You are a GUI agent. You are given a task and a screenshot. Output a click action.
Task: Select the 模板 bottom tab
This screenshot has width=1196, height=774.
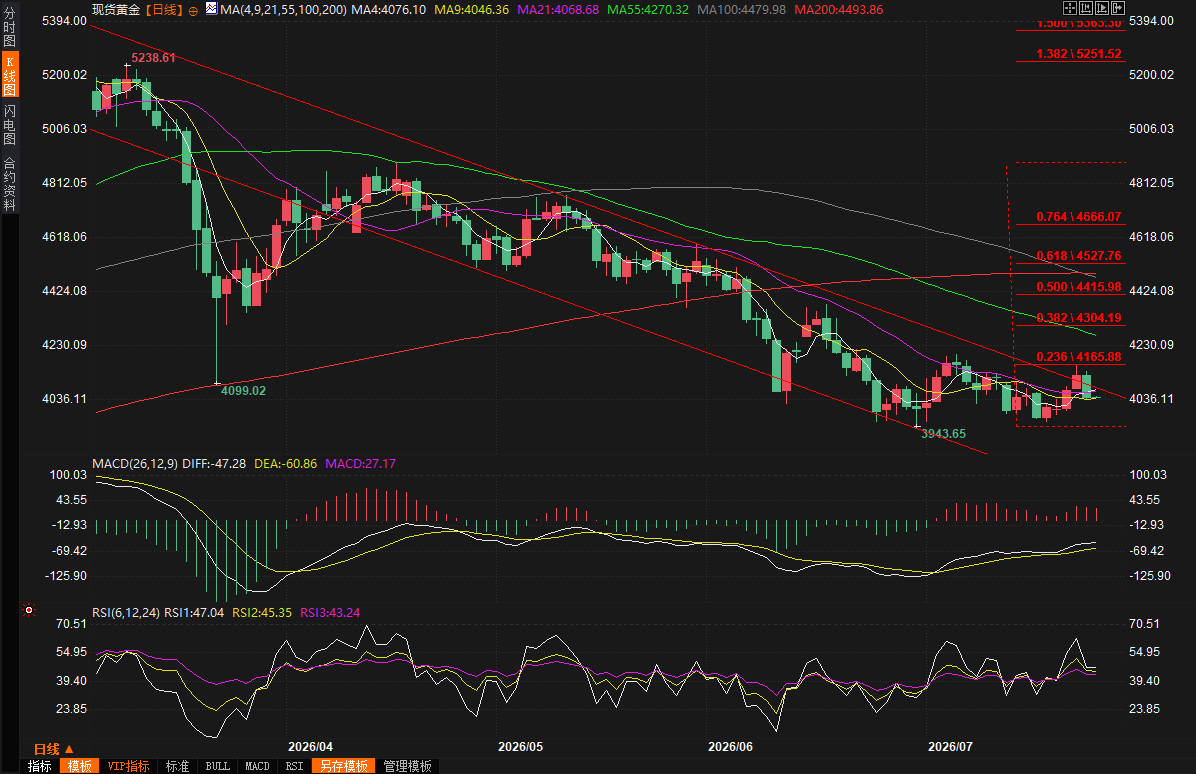coord(79,766)
